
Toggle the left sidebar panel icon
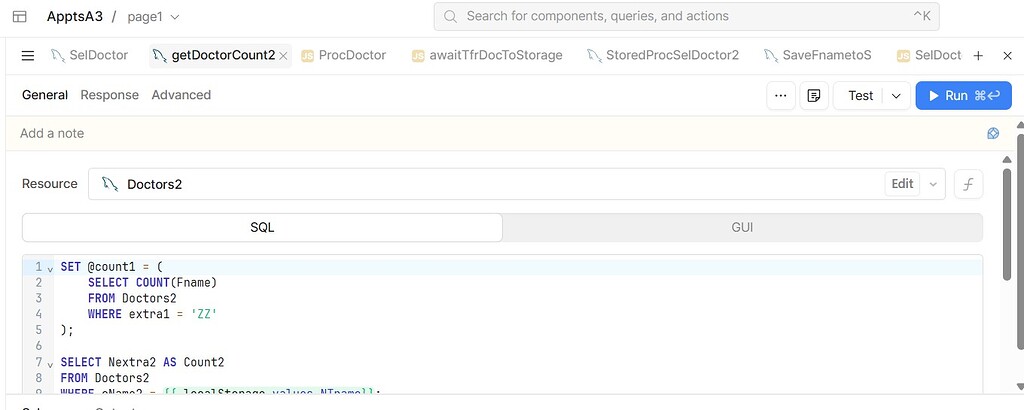[20, 17]
